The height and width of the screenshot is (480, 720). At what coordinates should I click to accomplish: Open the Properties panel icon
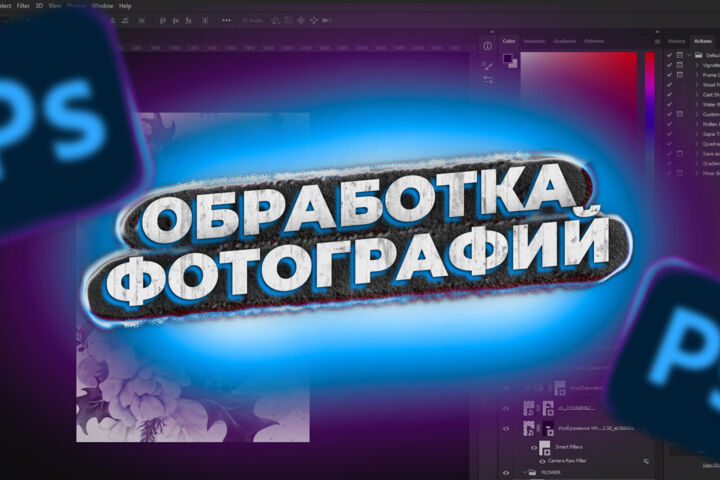tap(488, 46)
